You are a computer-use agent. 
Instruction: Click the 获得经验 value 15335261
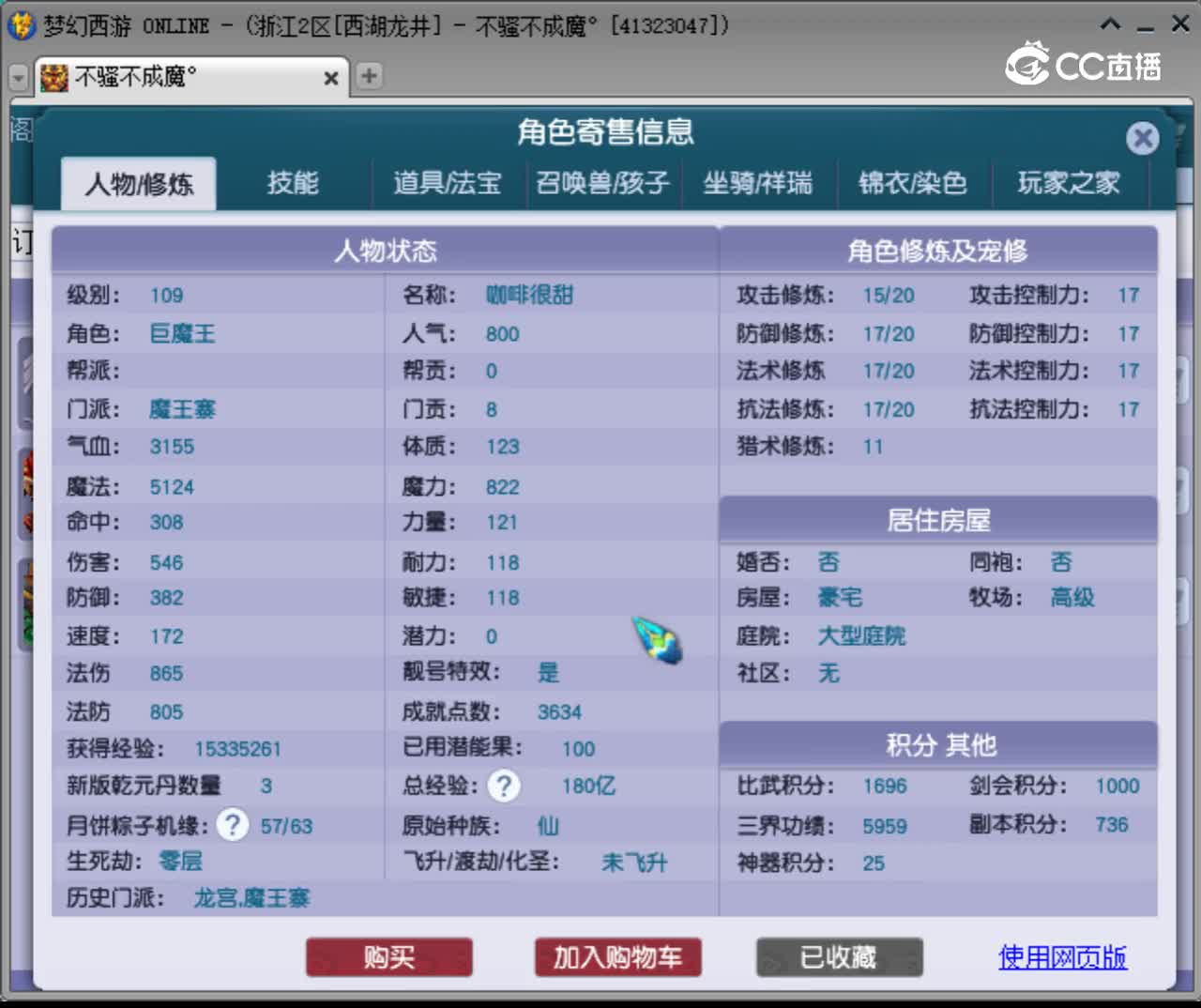pyautogui.click(x=237, y=749)
